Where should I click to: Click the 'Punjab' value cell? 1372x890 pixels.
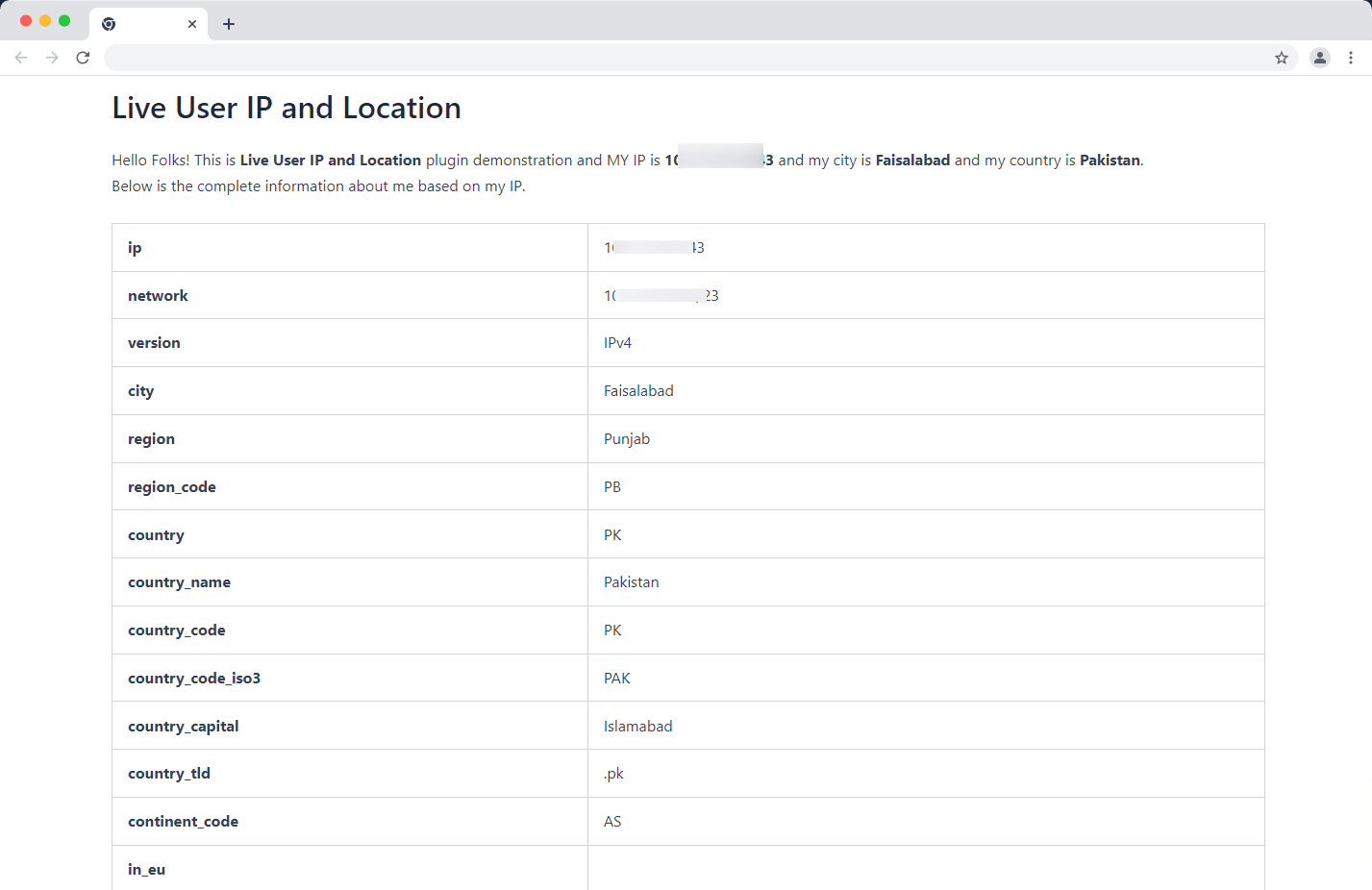926,439
